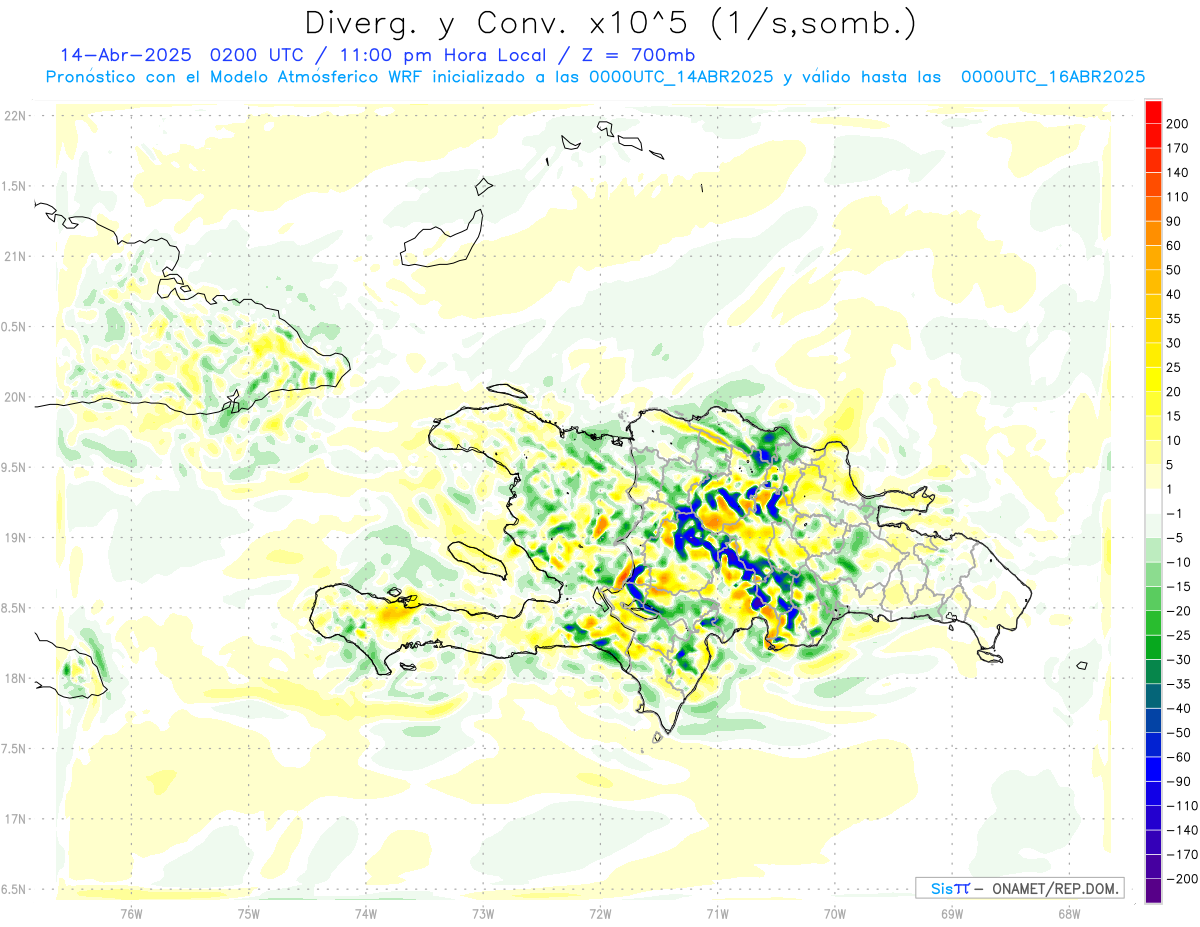This screenshot has height=927, width=1200.
Task: Click legend swatch between -20 and -25
Action: 1154,623
